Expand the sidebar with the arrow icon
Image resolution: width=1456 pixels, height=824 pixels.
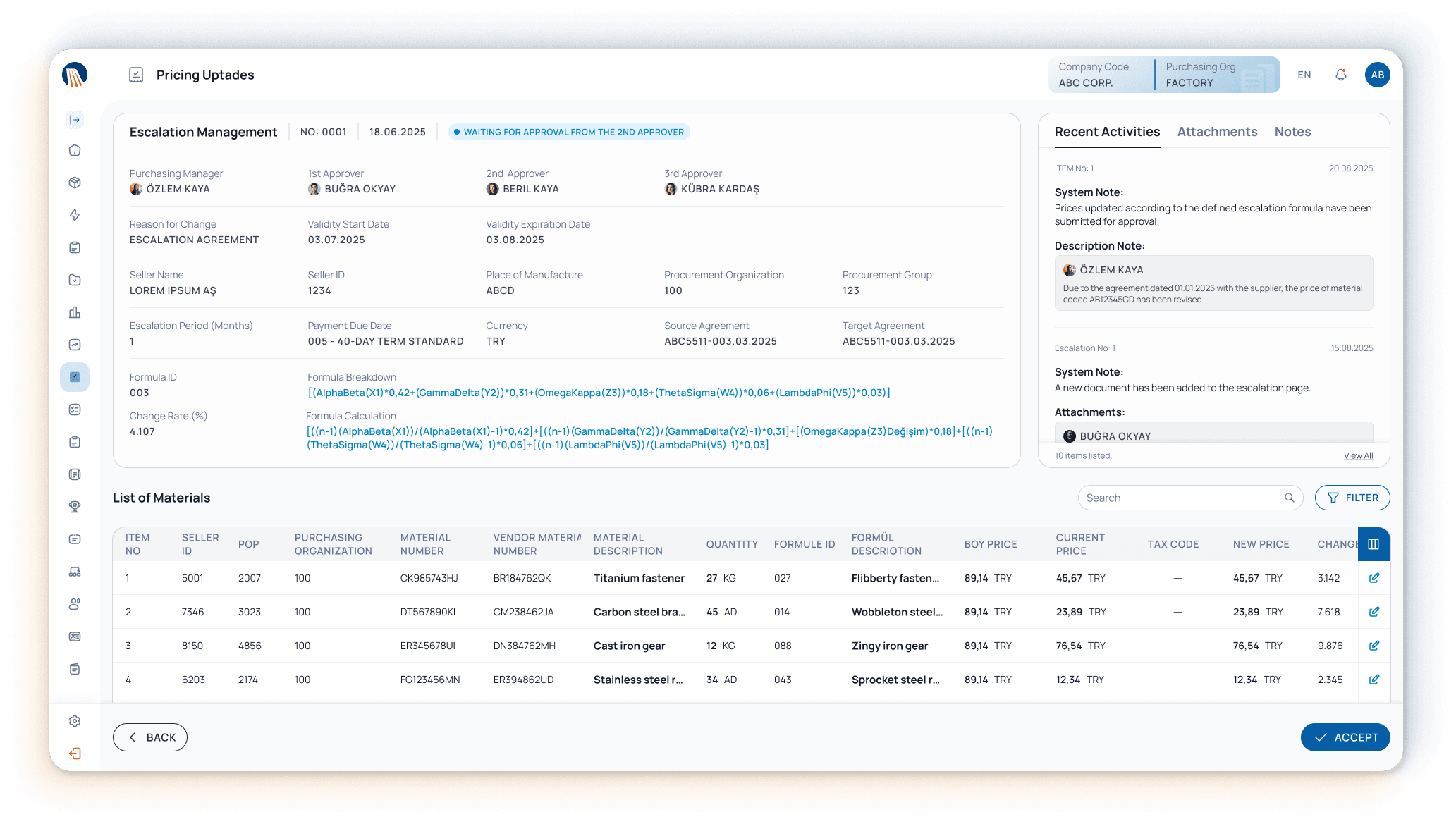coord(75,120)
